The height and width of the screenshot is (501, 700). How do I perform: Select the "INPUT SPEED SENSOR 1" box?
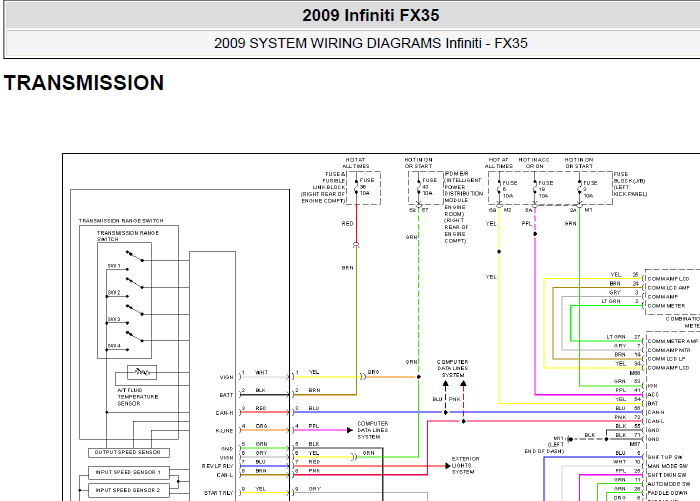tap(129, 472)
